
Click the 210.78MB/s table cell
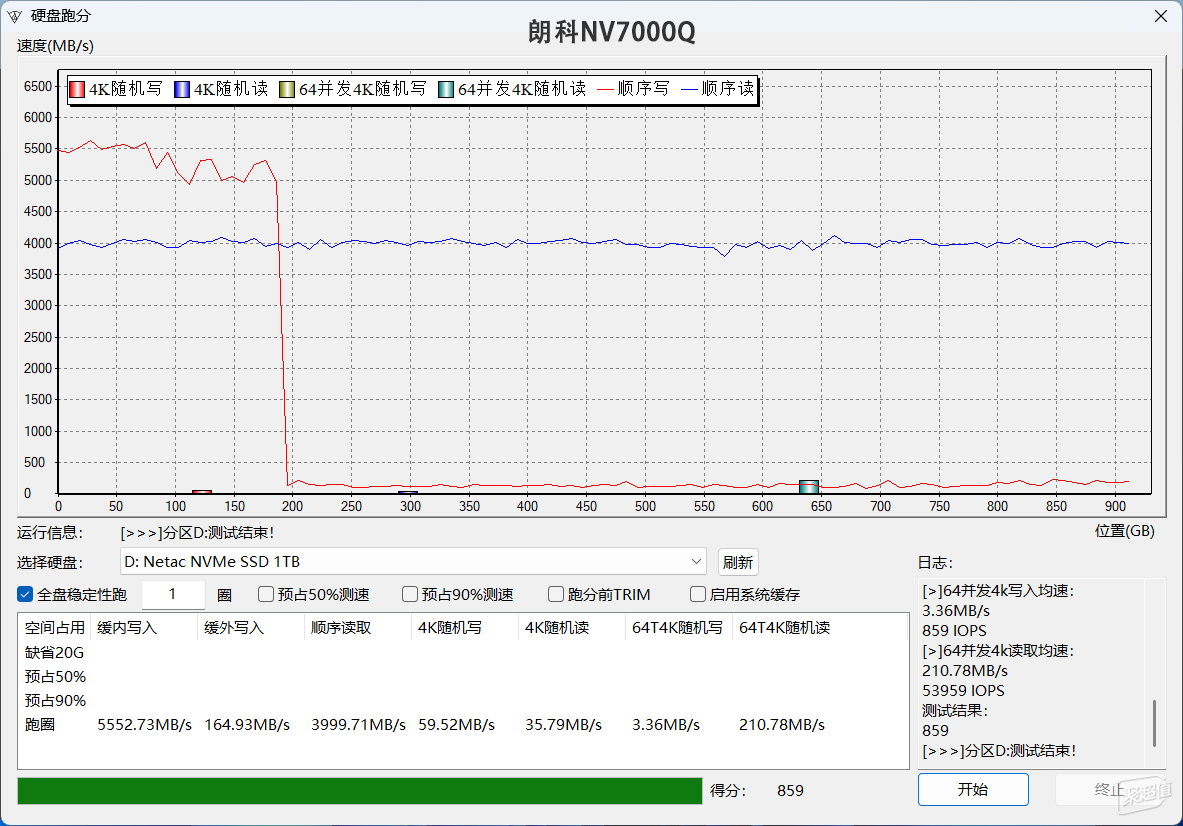[x=782, y=725]
